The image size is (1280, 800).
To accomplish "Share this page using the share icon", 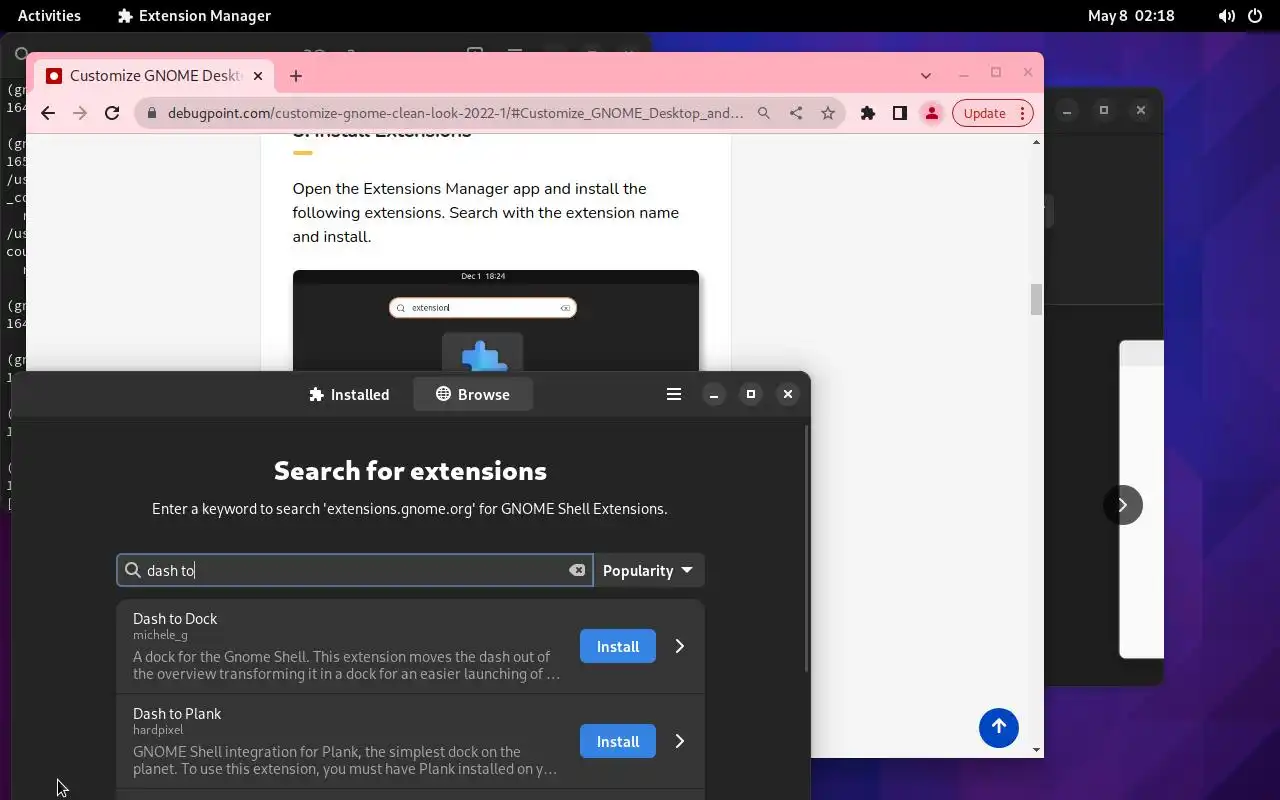I will tap(796, 113).
